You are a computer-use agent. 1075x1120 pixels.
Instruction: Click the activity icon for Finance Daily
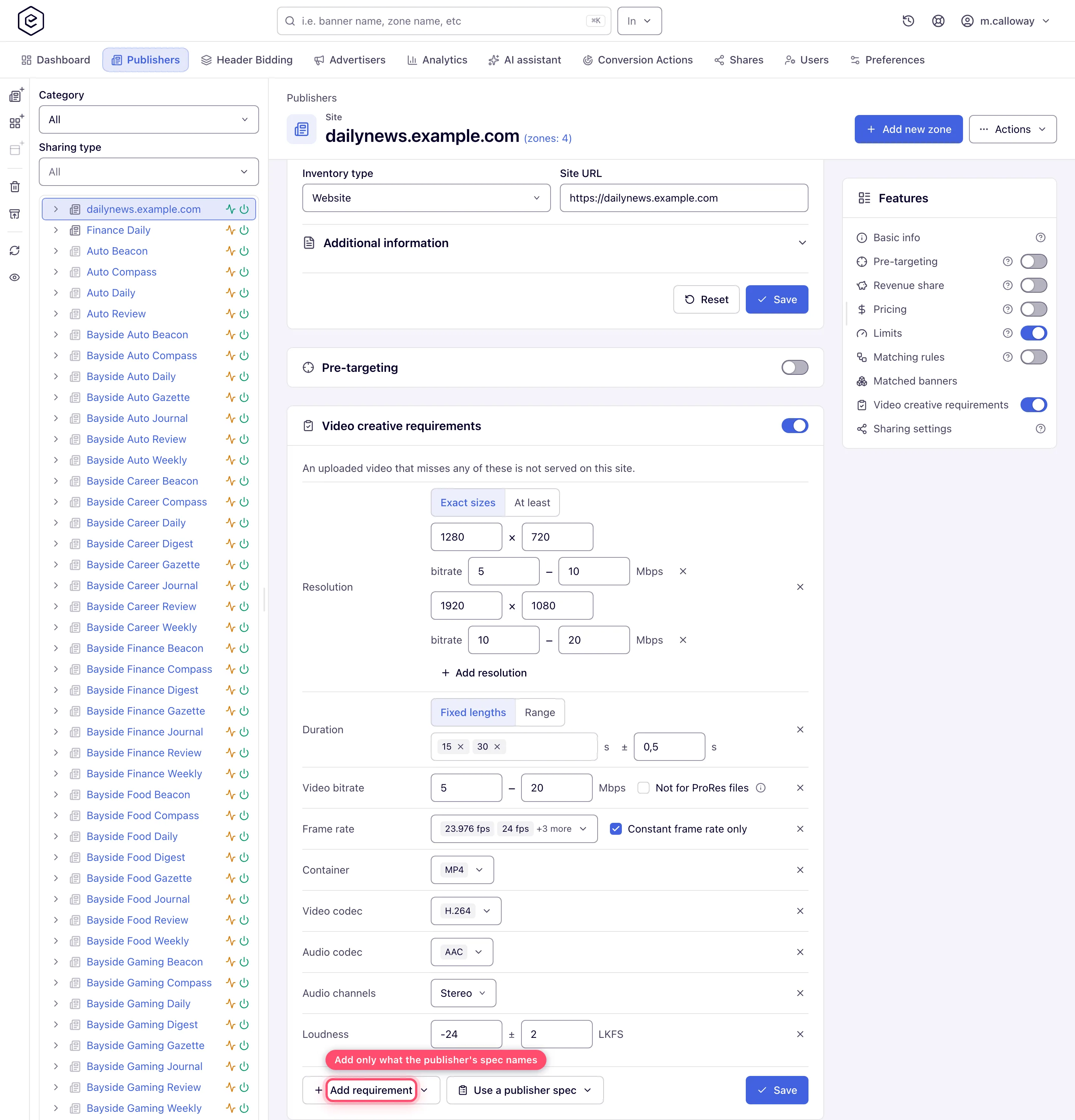230,230
